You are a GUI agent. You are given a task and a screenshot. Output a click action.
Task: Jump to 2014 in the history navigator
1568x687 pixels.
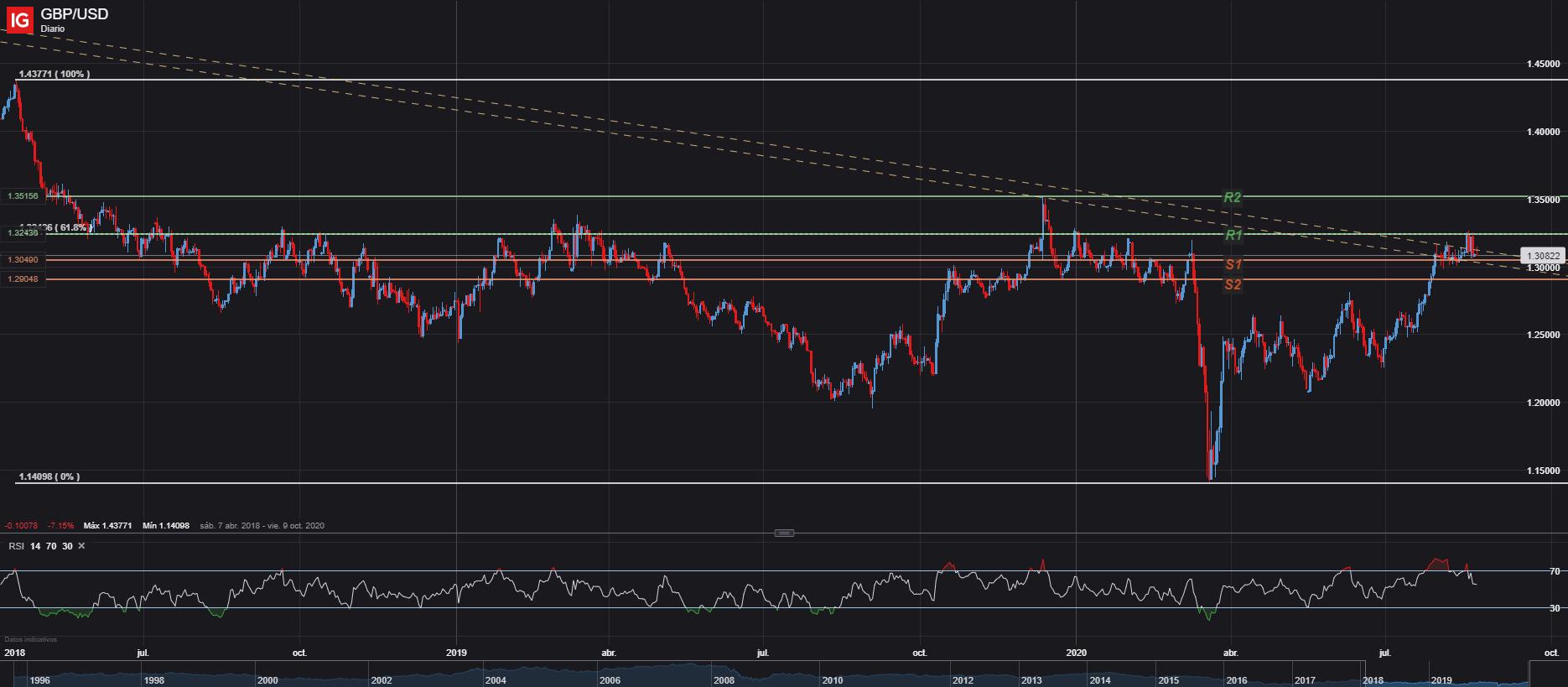pyautogui.click(x=1099, y=680)
